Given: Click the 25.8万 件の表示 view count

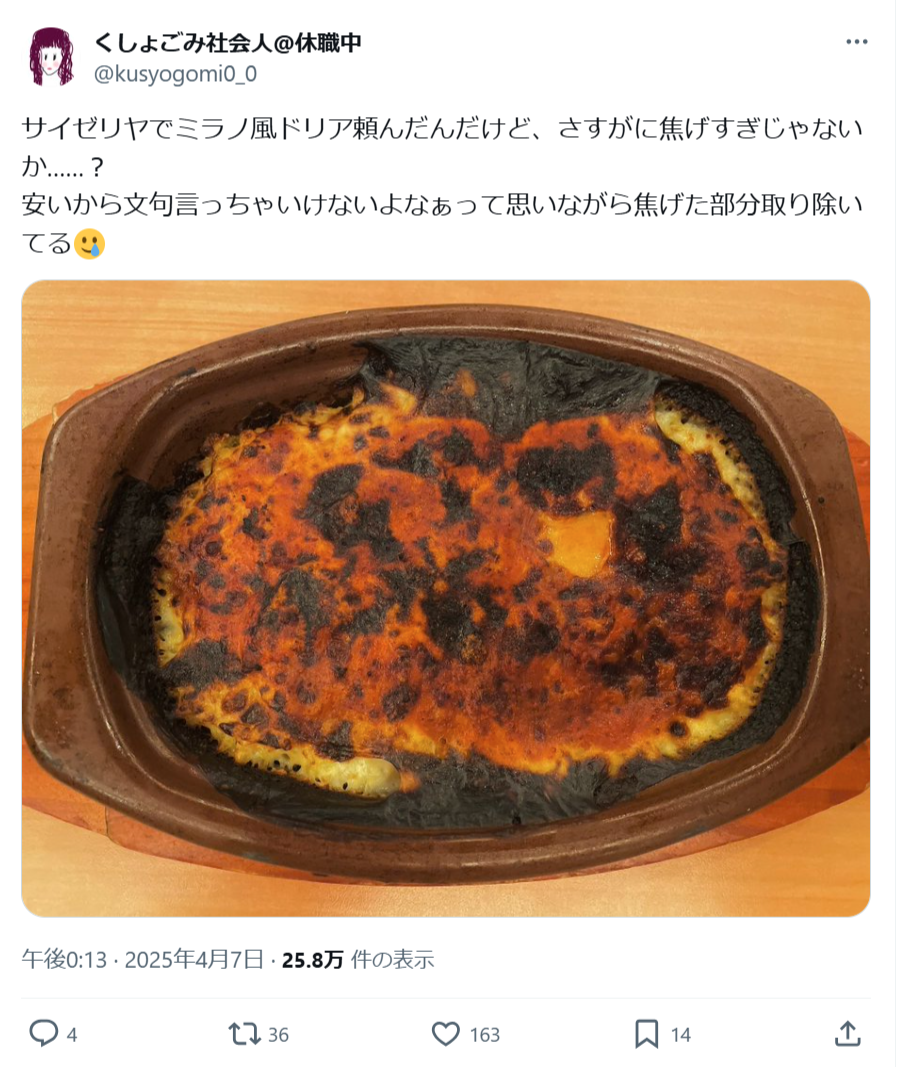Looking at the screenshot, I should tap(358, 959).
